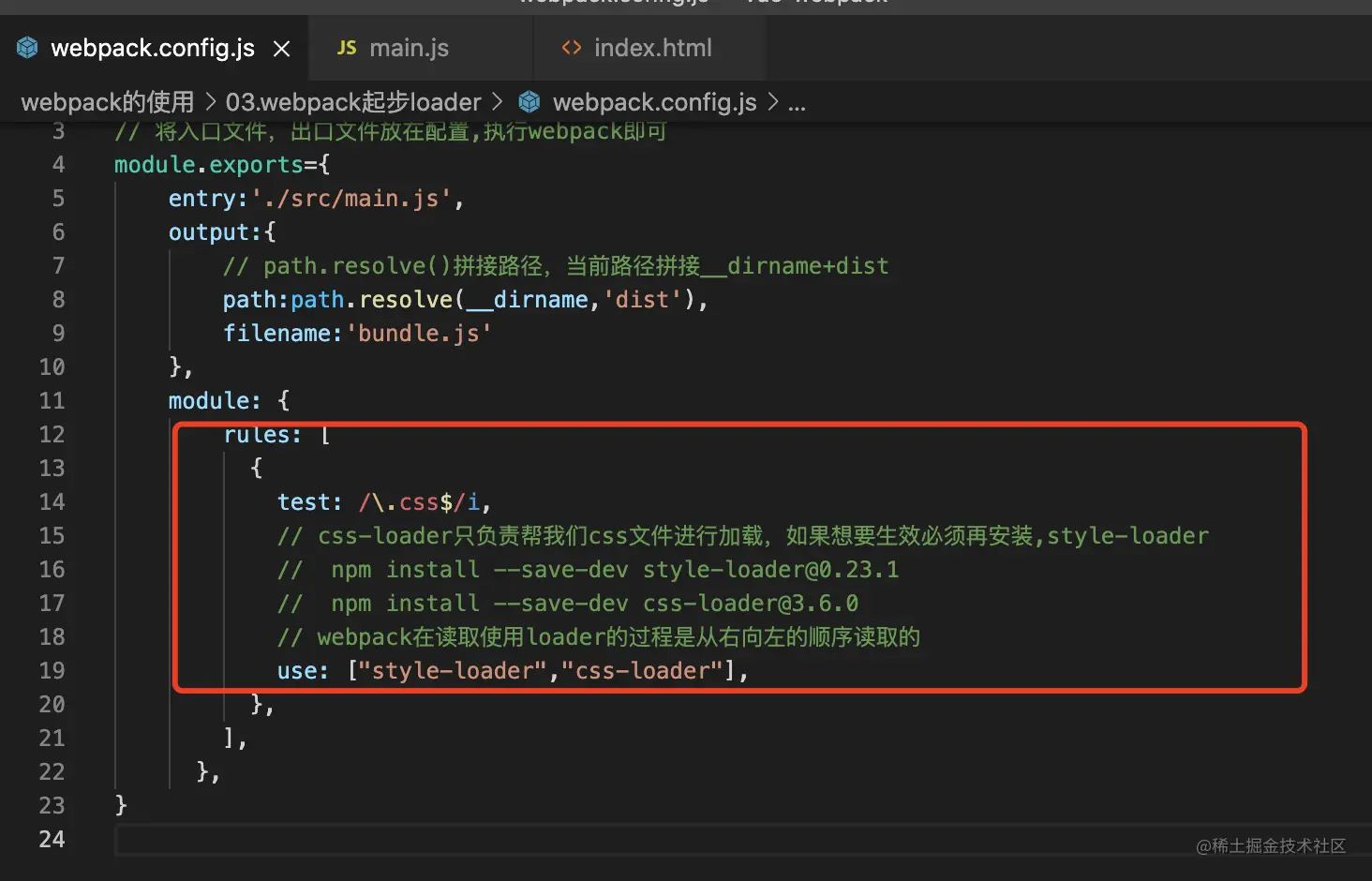This screenshot has height=881, width=1372.
Task: Click the './src/main.js' string value
Action: pyautogui.click(x=351, y=199)
